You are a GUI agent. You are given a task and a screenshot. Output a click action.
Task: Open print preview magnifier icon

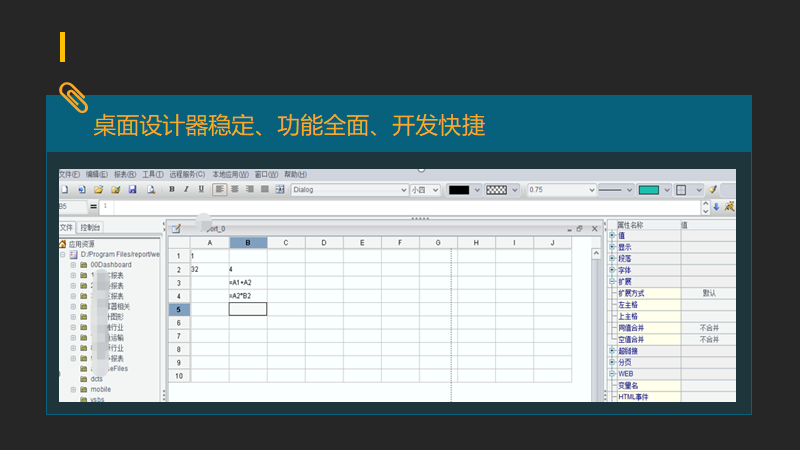[151, 190]
